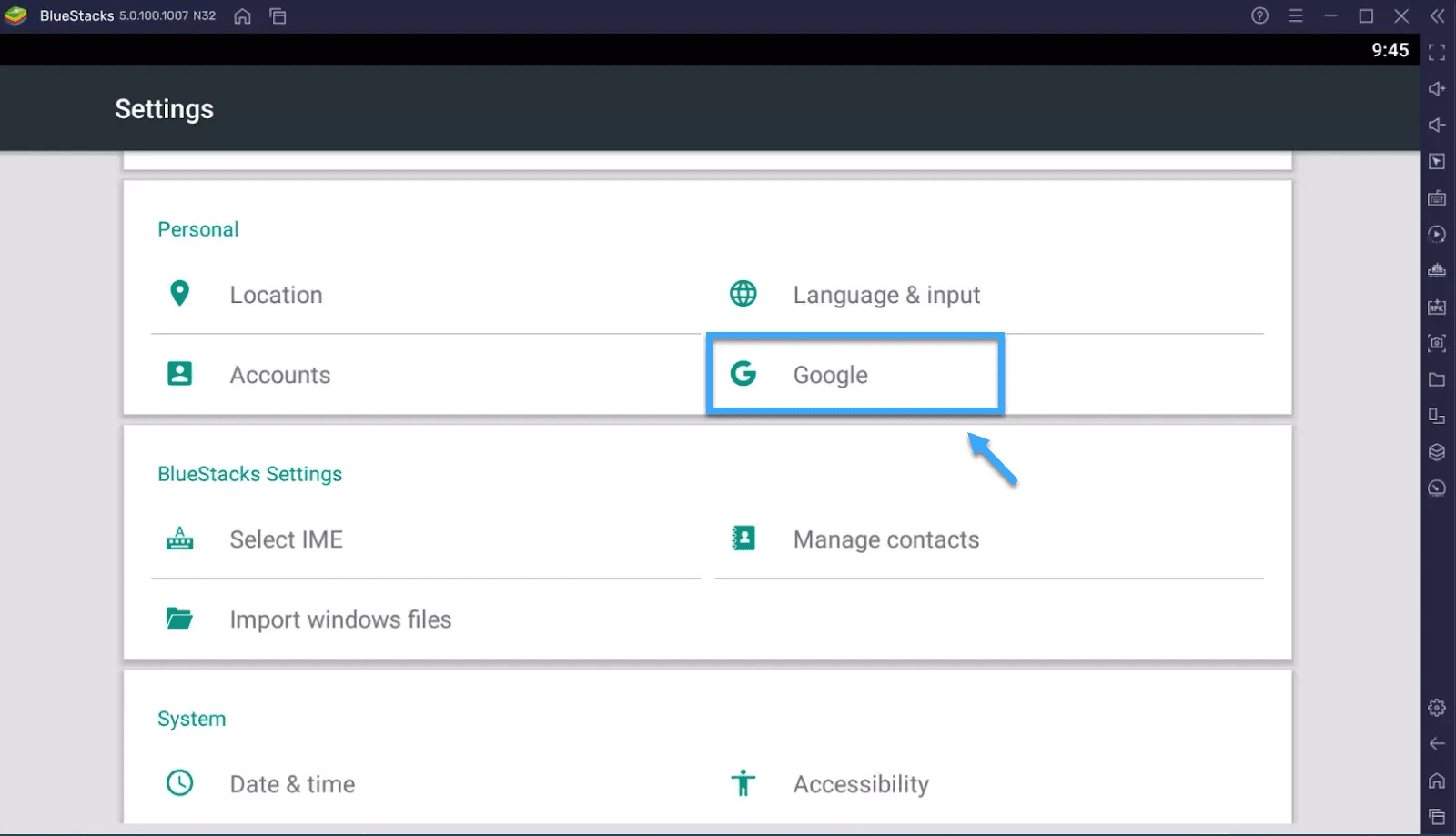
Task: Open the macro recorder icon in sidebar
Action: click(x=1437, y=270)
